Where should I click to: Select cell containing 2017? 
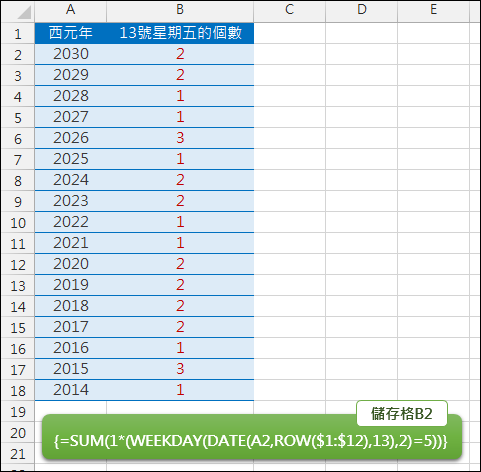click(70, 327)
